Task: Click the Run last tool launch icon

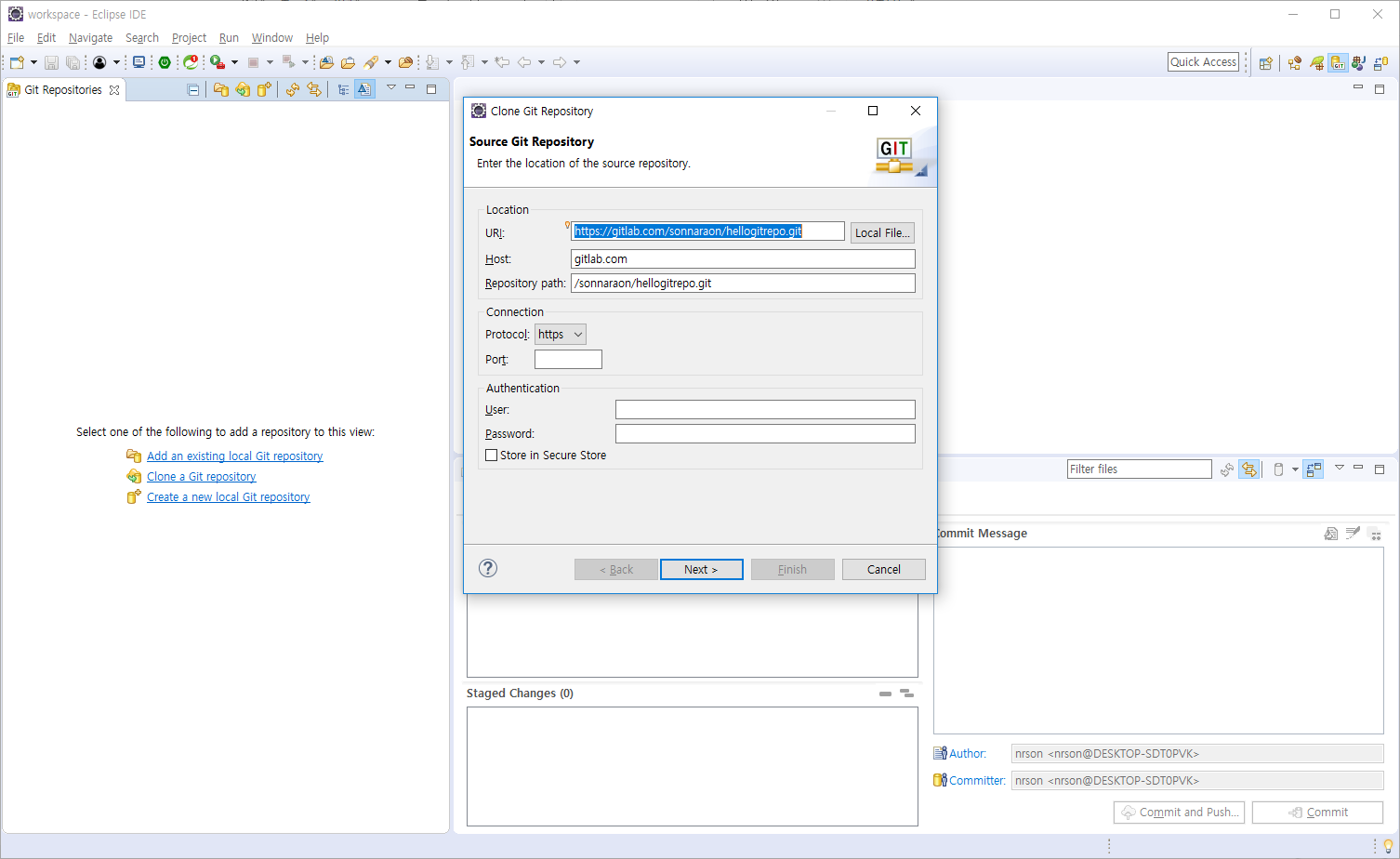Action: point(218,62)
